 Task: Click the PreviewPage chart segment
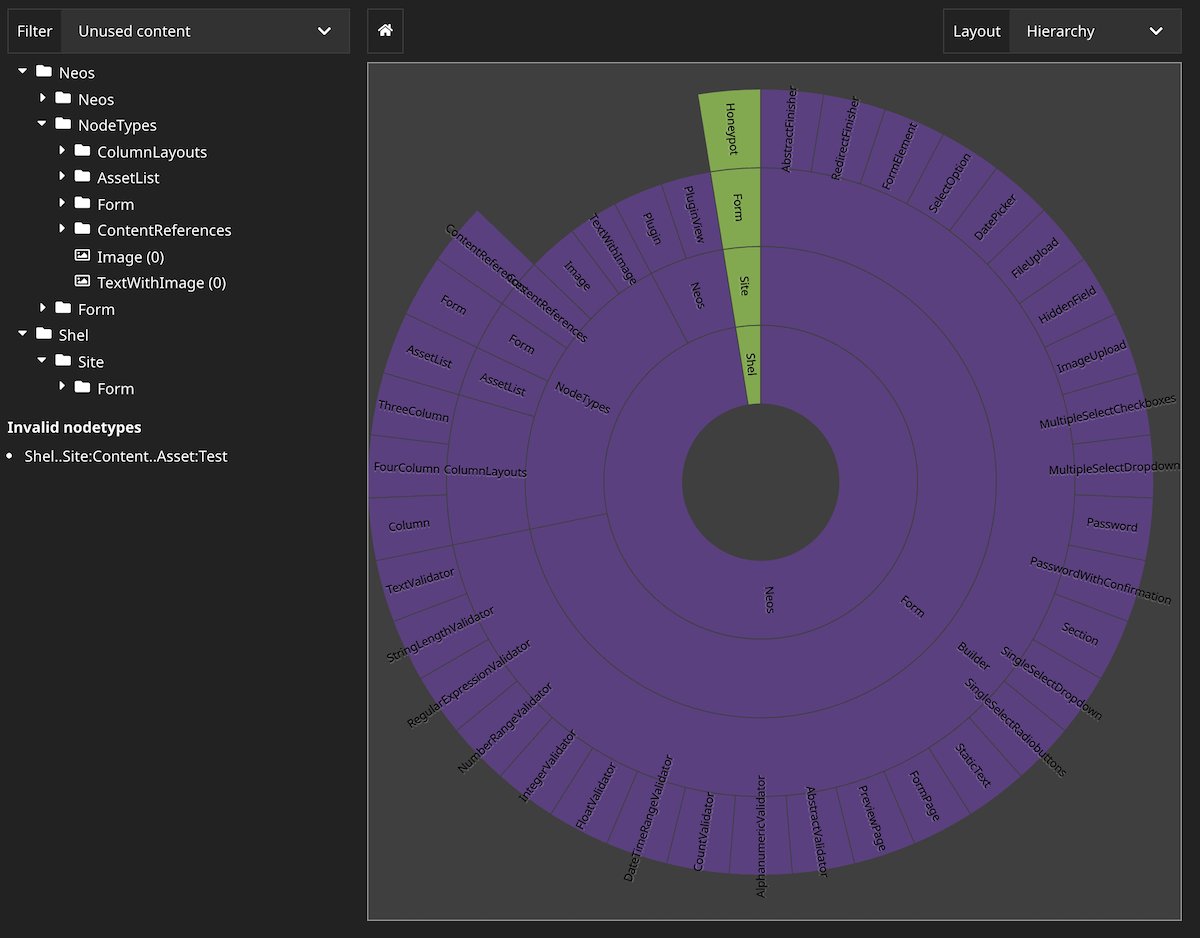873,817
